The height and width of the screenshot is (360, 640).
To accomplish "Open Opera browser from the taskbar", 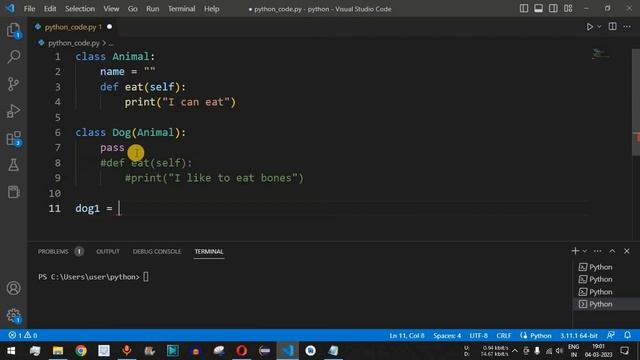I will [242, 351].
